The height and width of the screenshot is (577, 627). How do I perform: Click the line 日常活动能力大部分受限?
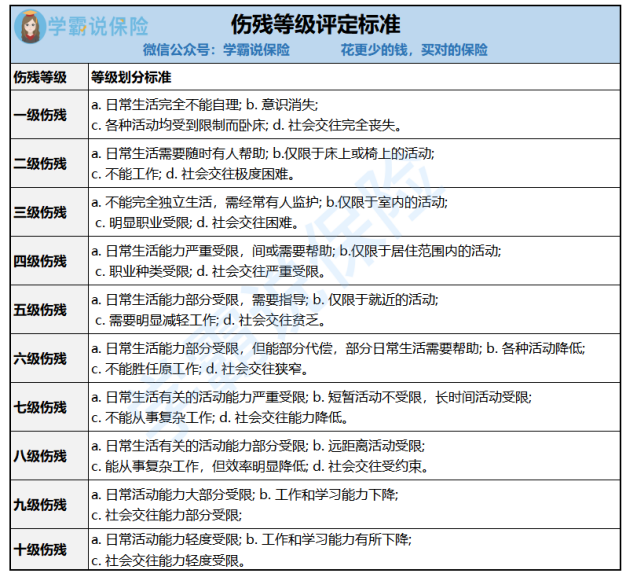[245, 495]
